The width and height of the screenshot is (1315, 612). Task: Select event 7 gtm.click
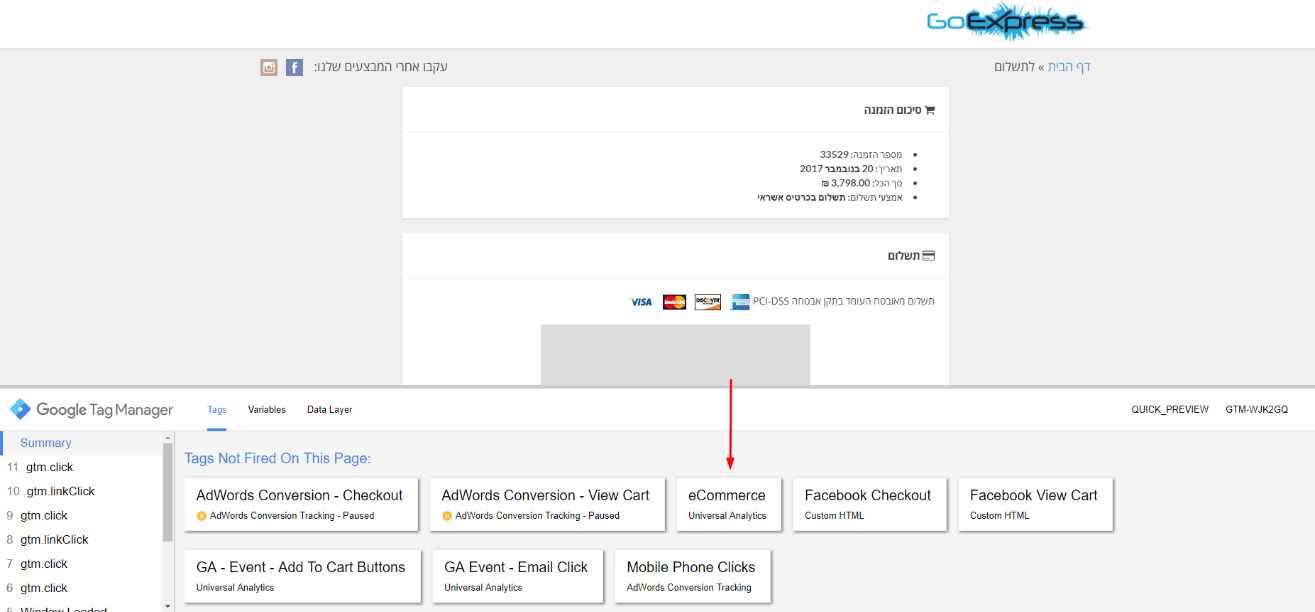tap(81, 564)
